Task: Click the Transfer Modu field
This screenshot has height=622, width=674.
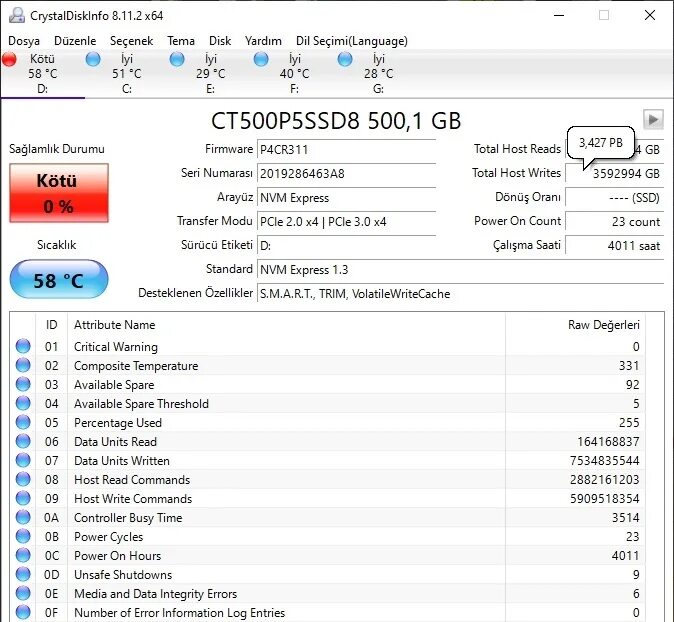Action: pos(346,222)
